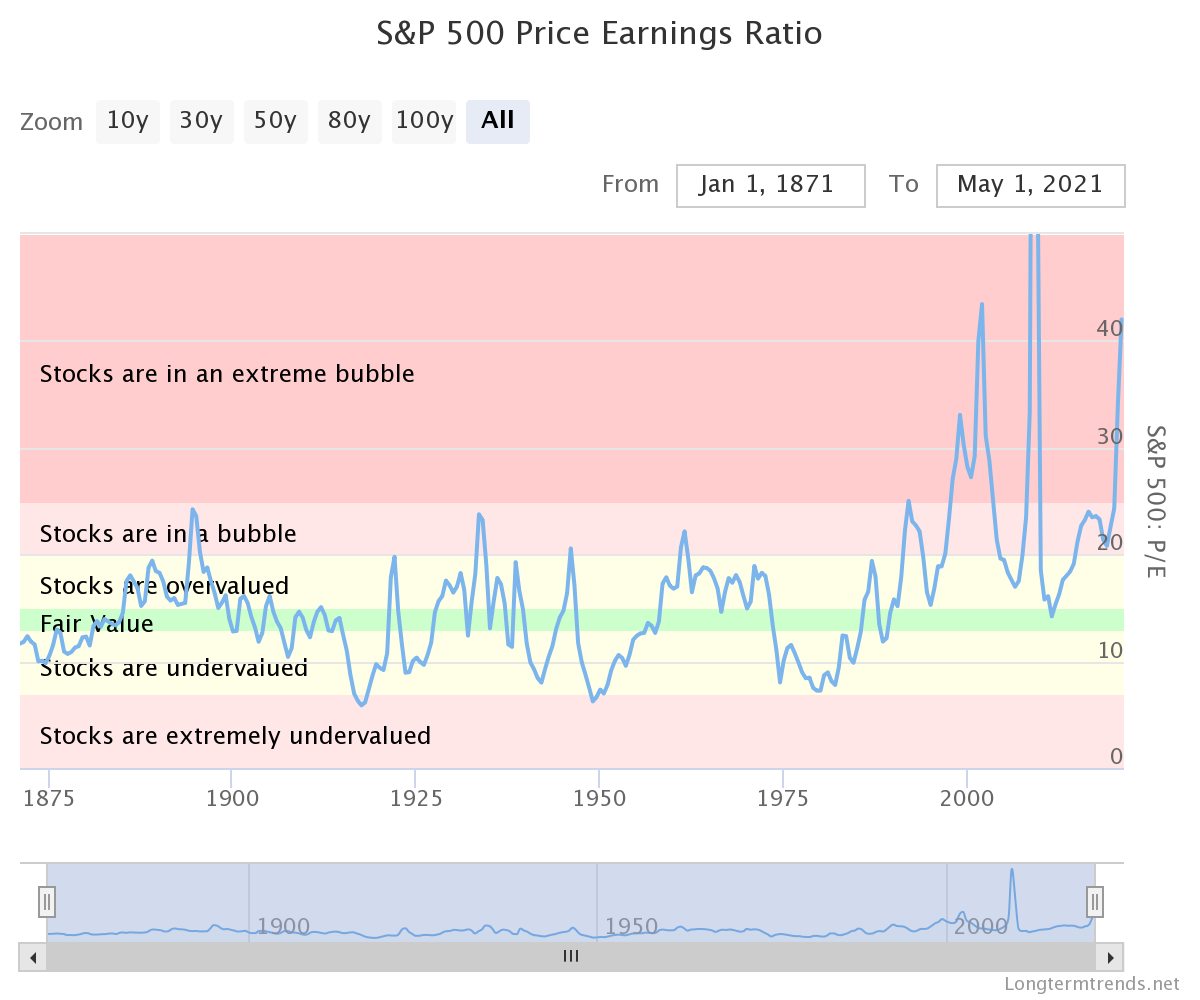Image resolution: width=1200 pixels, height=1000 pixels.
Task: Choose the 80y zoom option
Action: coord(349,121)
